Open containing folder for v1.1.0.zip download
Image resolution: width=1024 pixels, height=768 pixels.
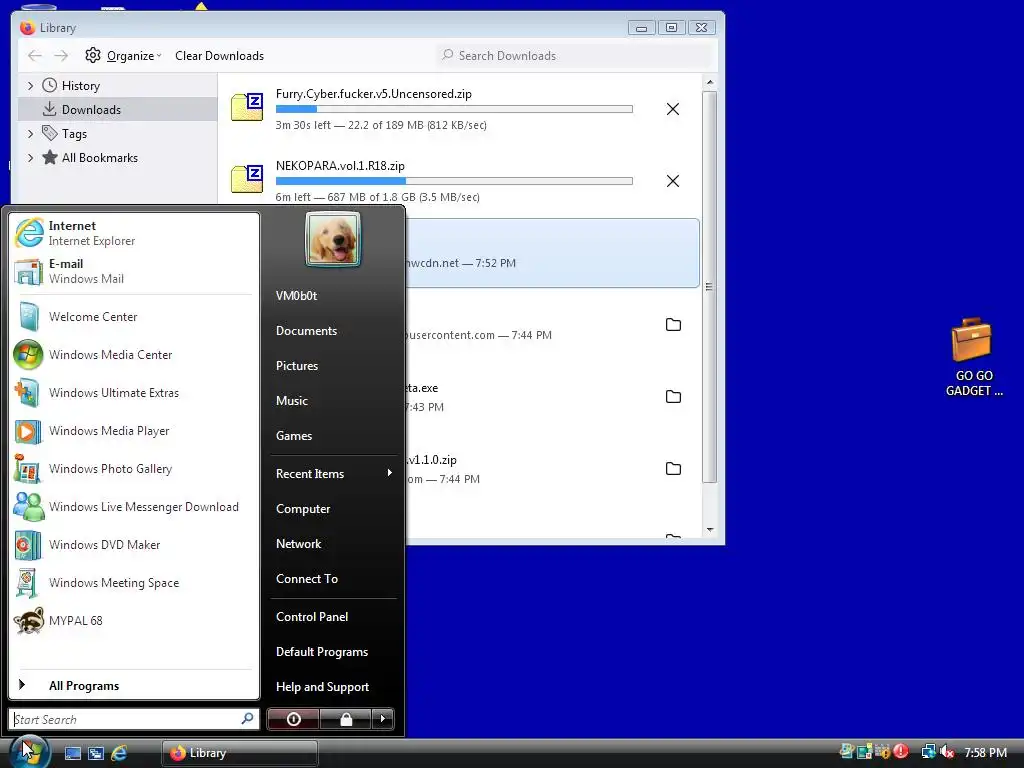coord(673,468)
